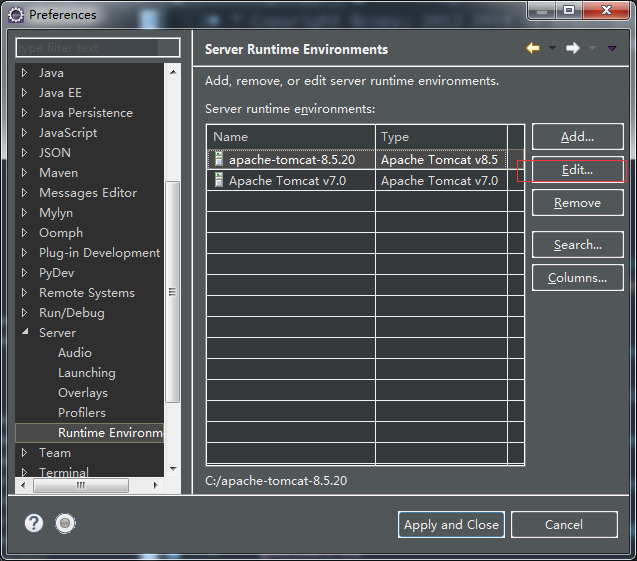The image size is (637, 561).
Task: Expand the Maven tree node
Action: (24, 173)
